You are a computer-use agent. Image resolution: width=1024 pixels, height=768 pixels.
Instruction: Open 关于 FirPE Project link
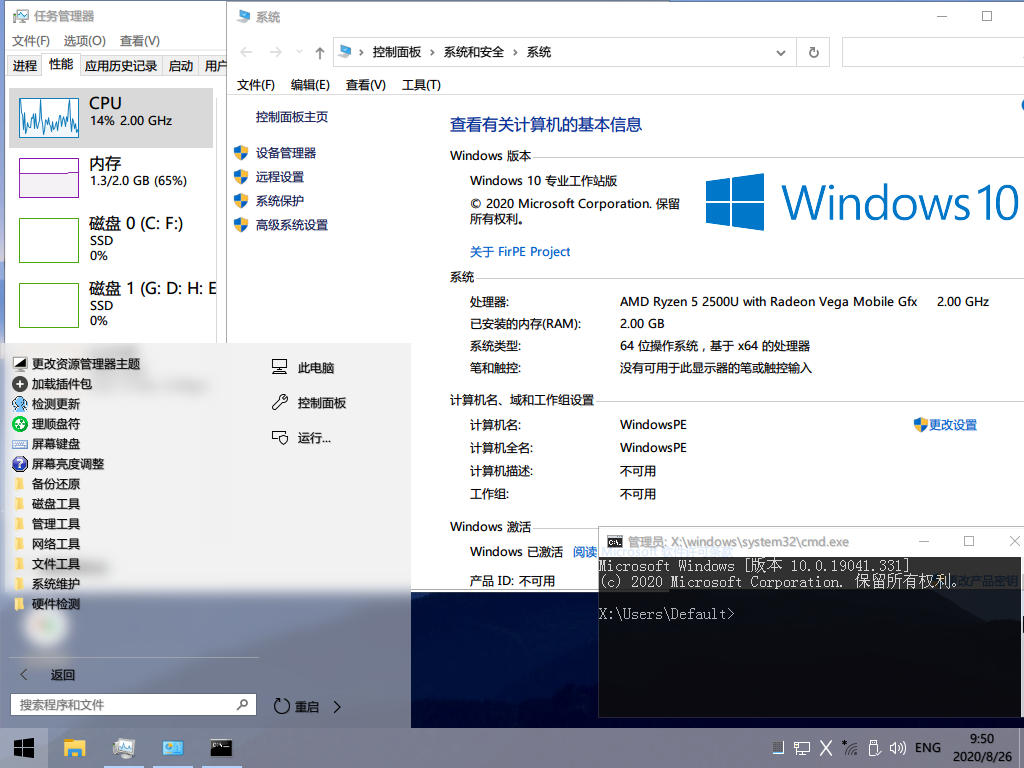(x=520, y=252)
